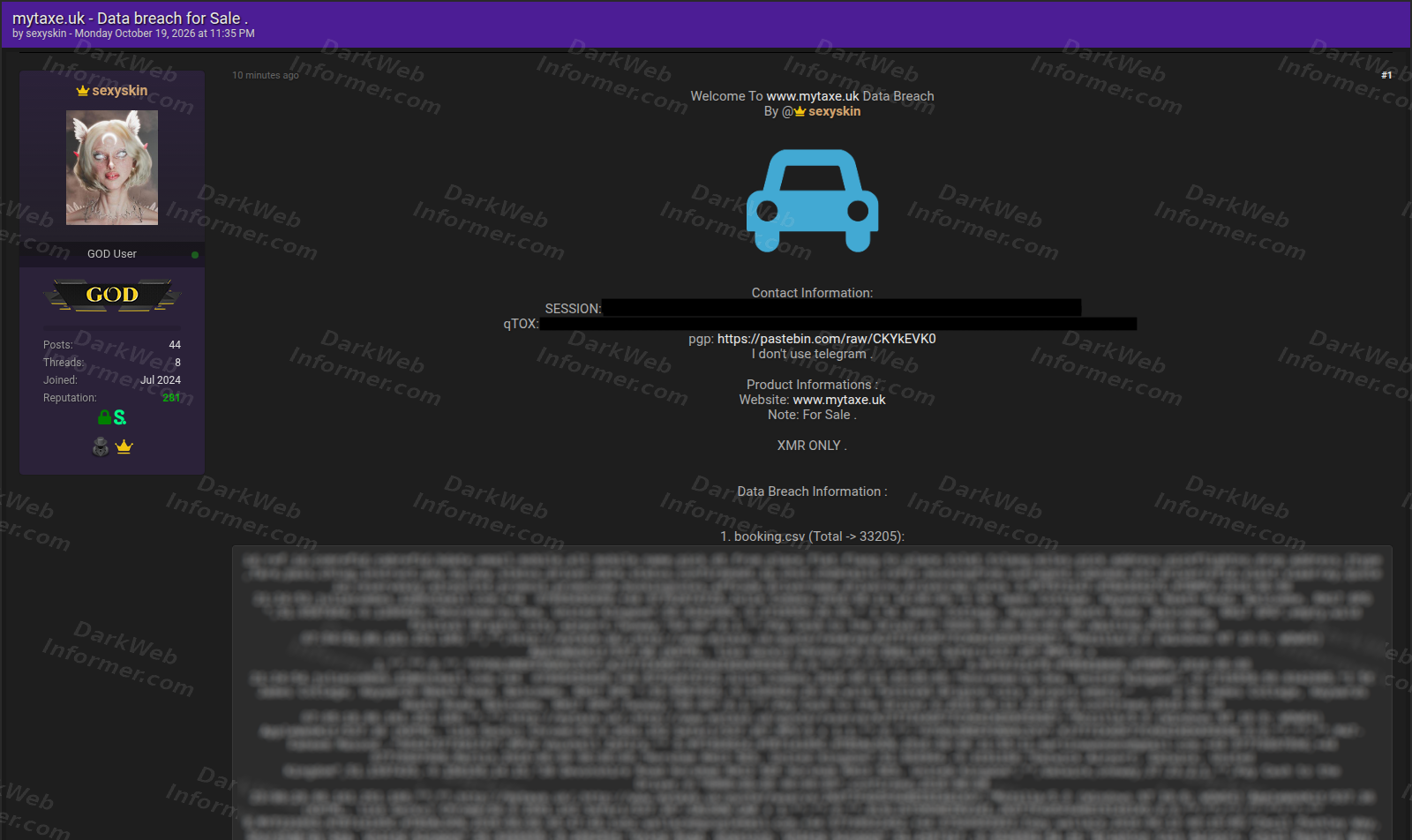The width and height of the screenshot is (1412, 840).
Task: Click the qTOX label
Action: point(521,324)
